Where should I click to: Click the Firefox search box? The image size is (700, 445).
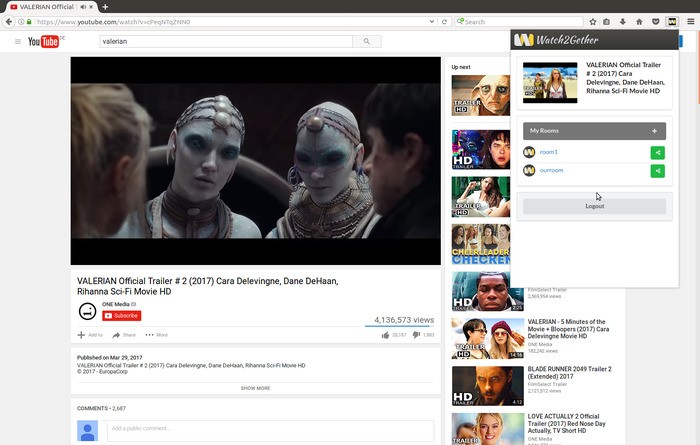tap(519, 21)
